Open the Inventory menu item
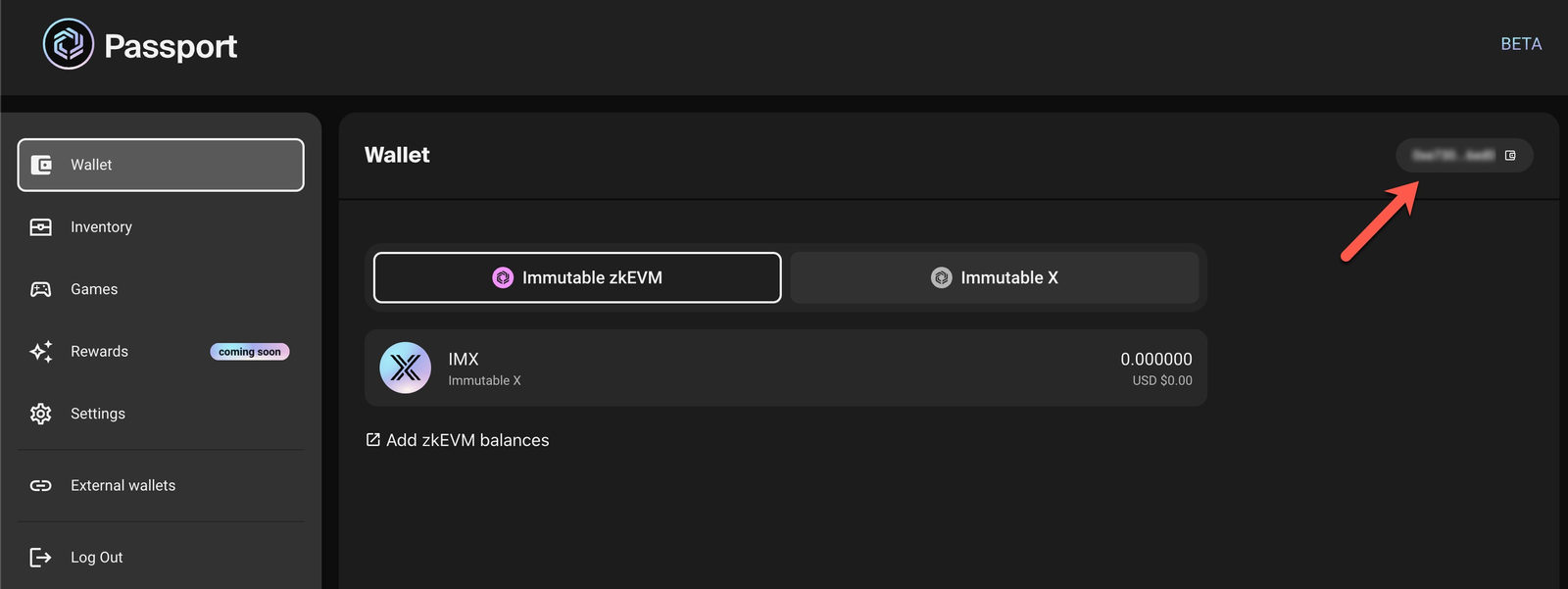Viewport: 1568px width, 589px height. click(161, 227)
